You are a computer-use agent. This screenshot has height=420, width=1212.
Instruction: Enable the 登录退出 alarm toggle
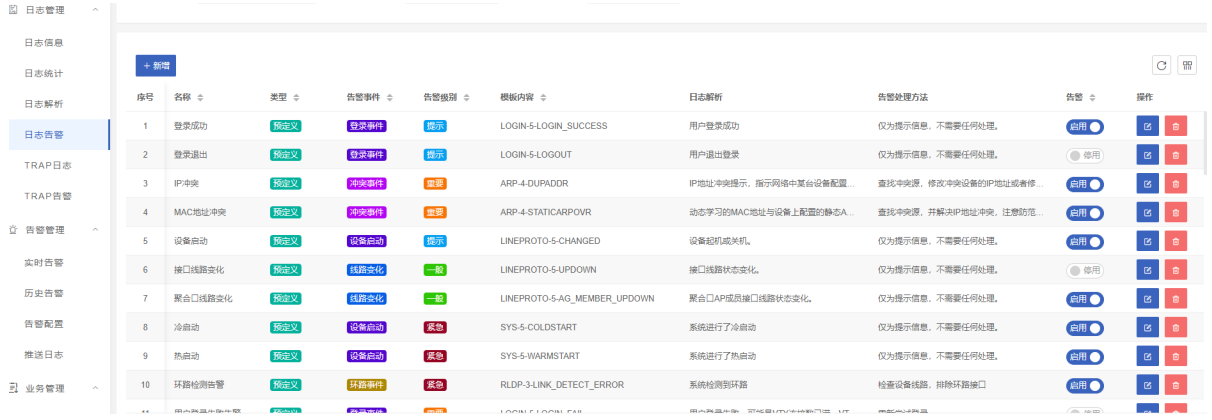point(1085,156)
